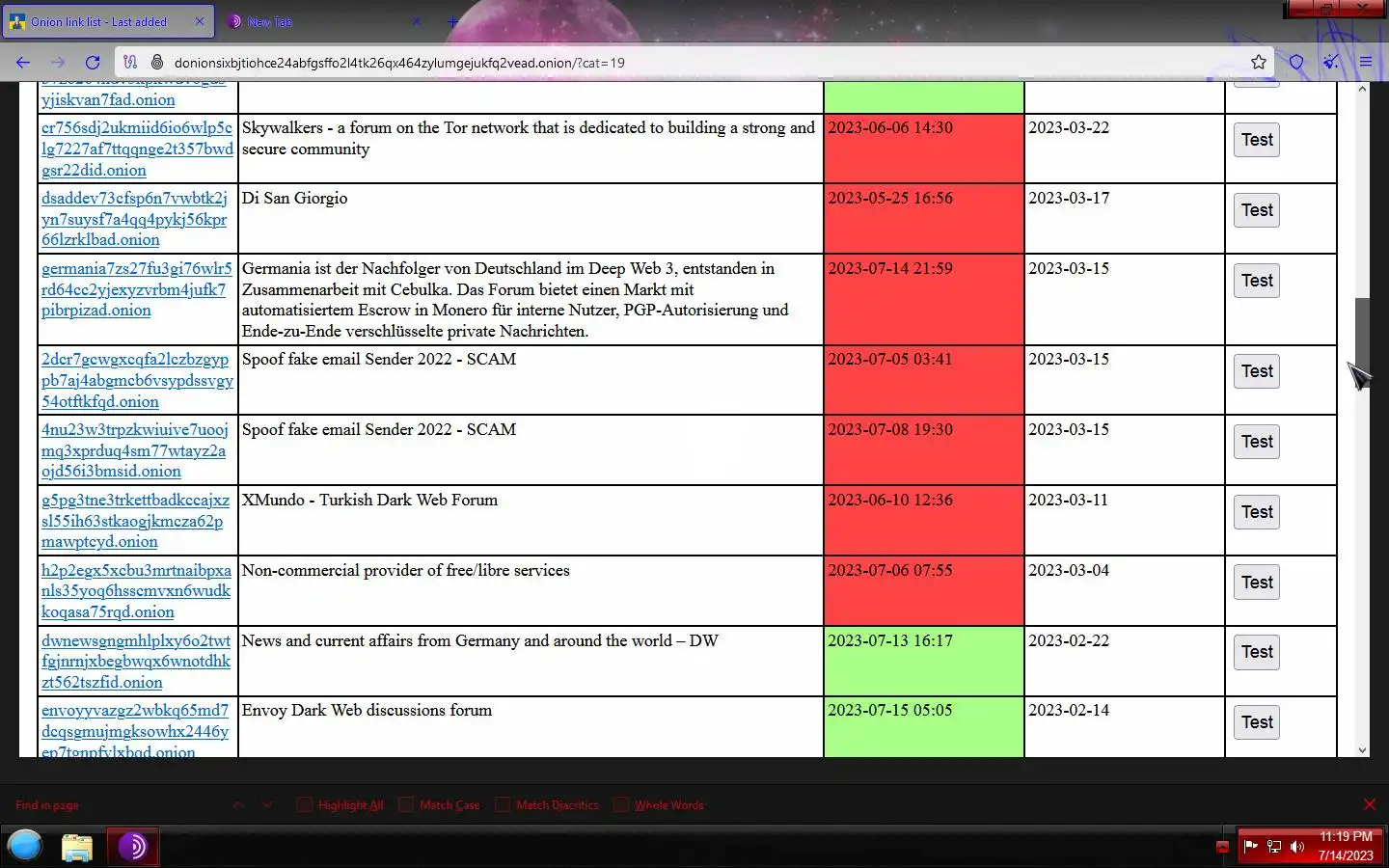
Task: Open the Tor circuit display icon
Action: point(130,63)
